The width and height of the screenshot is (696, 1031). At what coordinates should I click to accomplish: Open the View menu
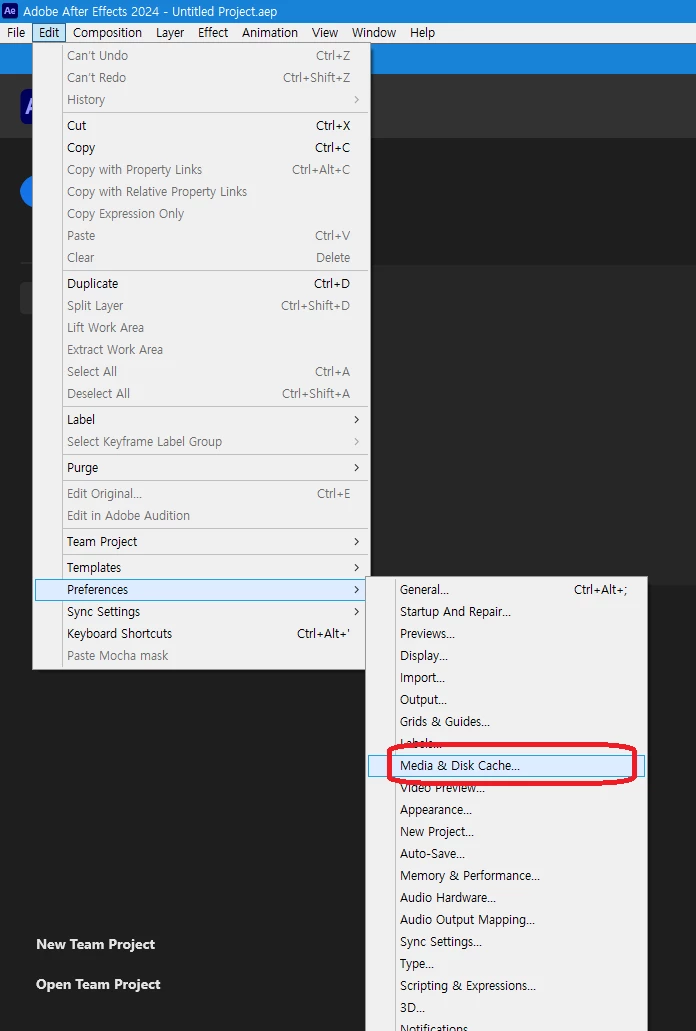click(325, 32)
